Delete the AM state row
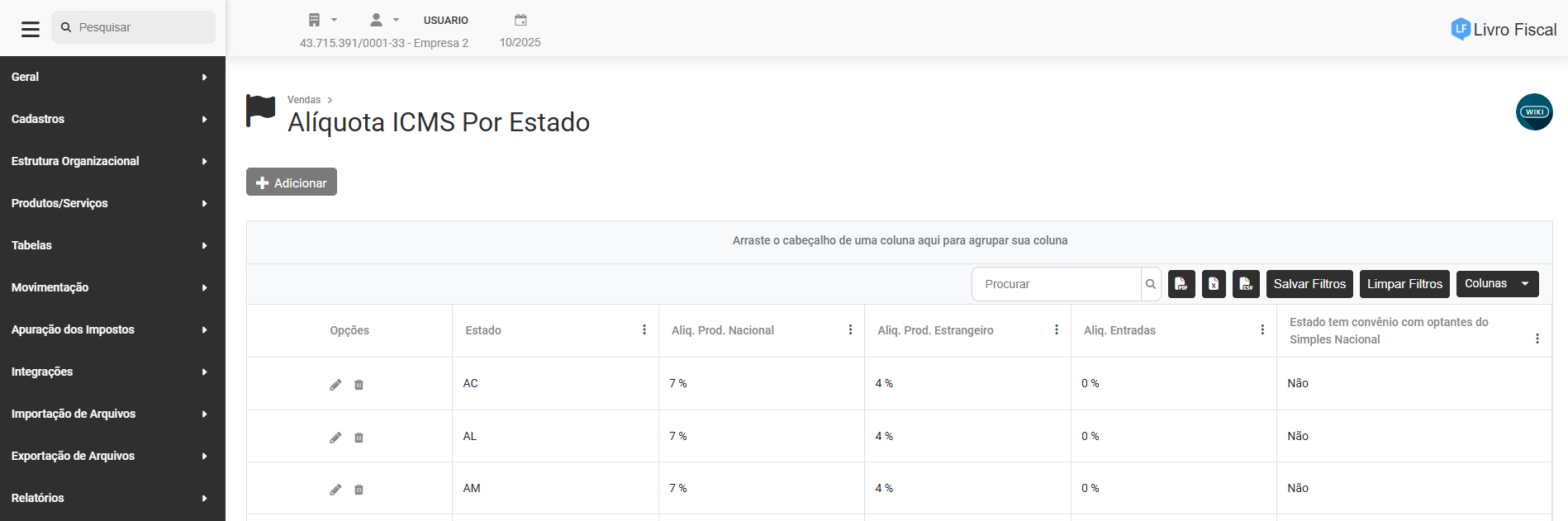 click(x=359, y=490)
